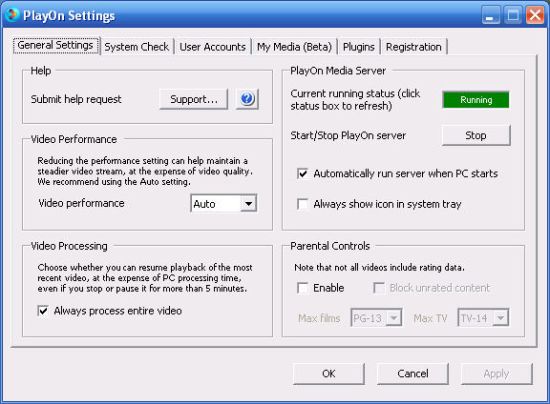The height and width of the screenshot is (404, 550).
Task: Click the greyed-out Apply button
Action: (x=496, y=374)
